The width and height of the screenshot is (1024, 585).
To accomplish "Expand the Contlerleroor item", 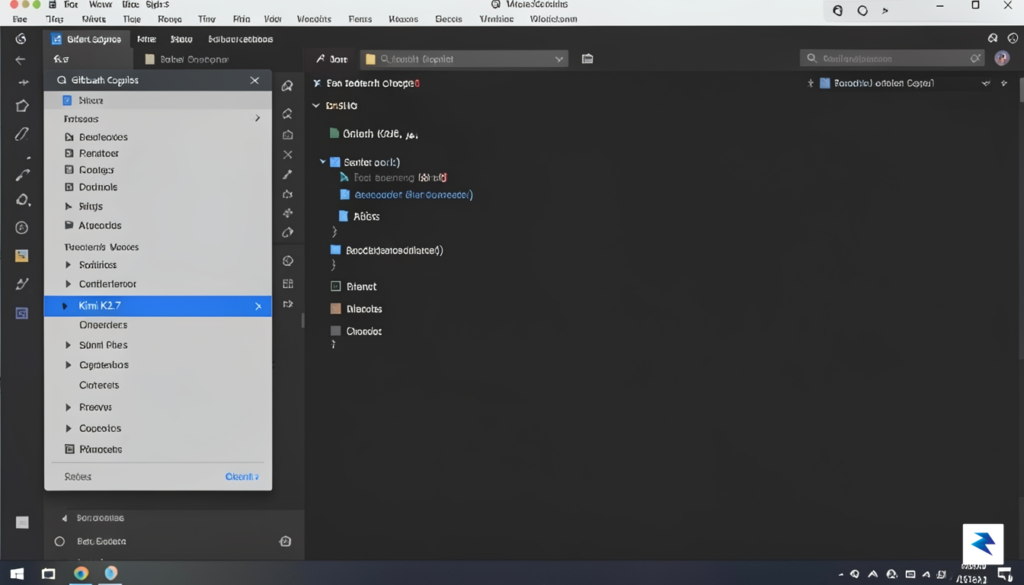I will [68, 284].
